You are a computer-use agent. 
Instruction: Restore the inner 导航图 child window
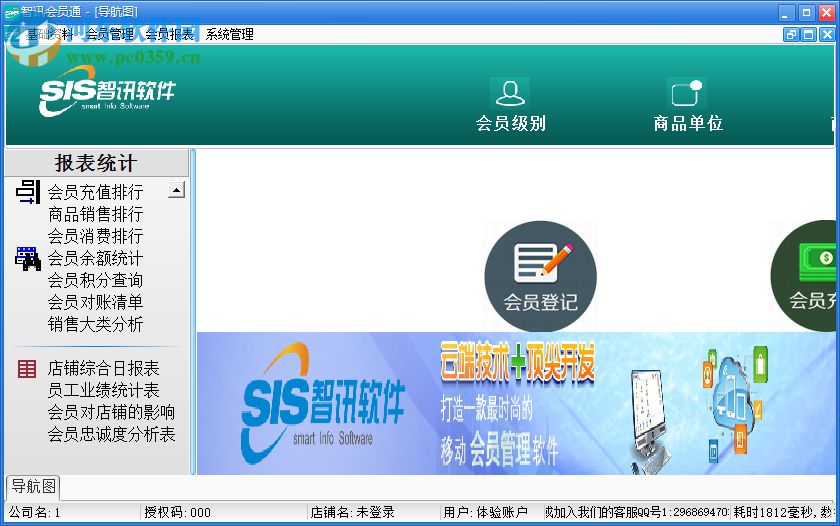click(791, 35)
